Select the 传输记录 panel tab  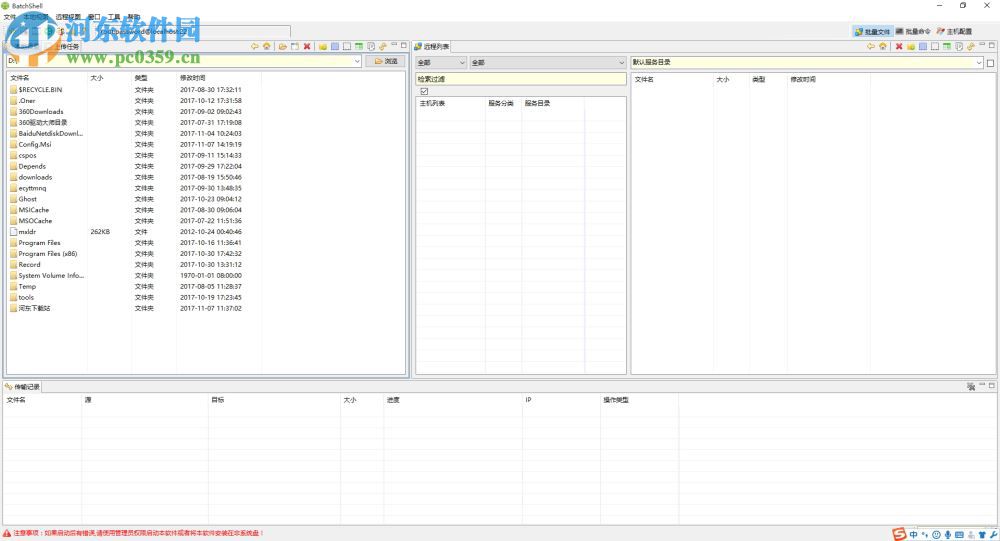point(22,387)
